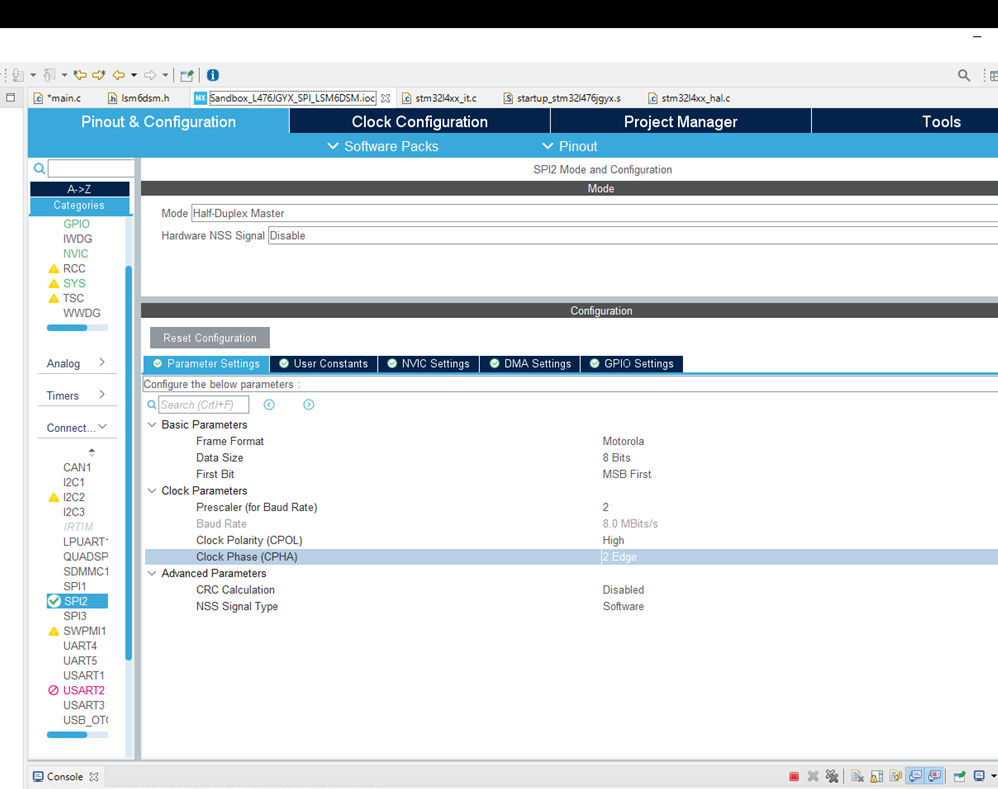The image size is (998, 789).
Task: Open the blue information icon
Action: tap(213, 75)
